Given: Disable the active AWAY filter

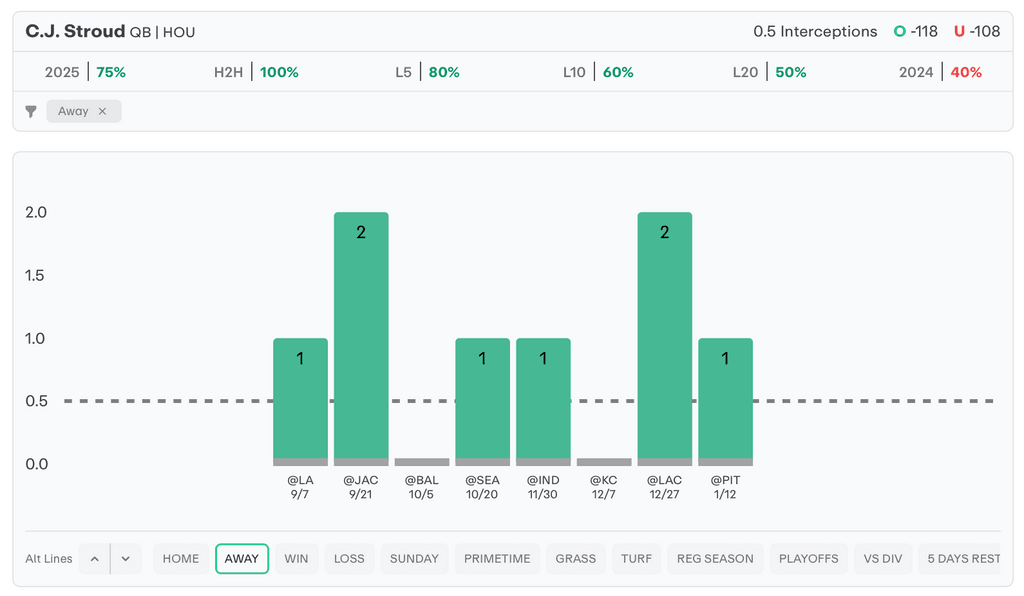Looking at the screenshot, I should [242, 559].
